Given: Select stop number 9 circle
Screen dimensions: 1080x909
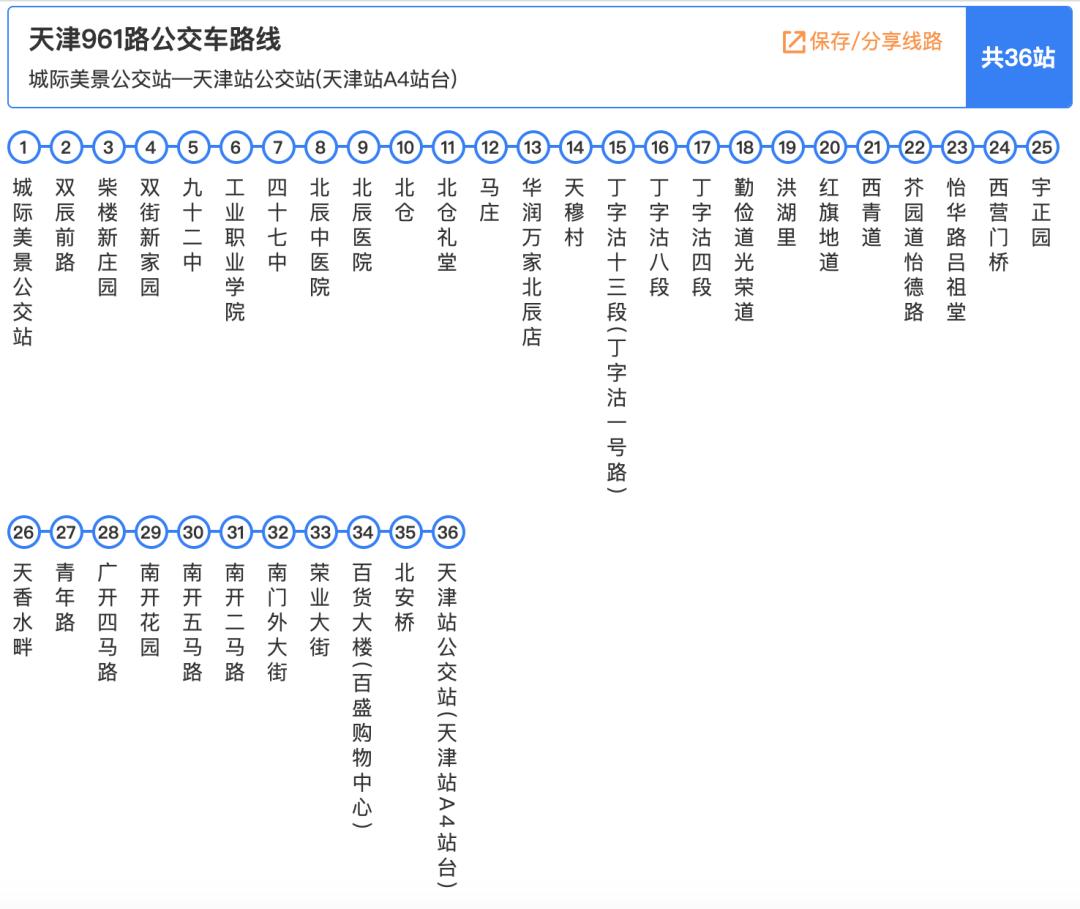Looking at the screenshot, I should (x=363, y=147).
